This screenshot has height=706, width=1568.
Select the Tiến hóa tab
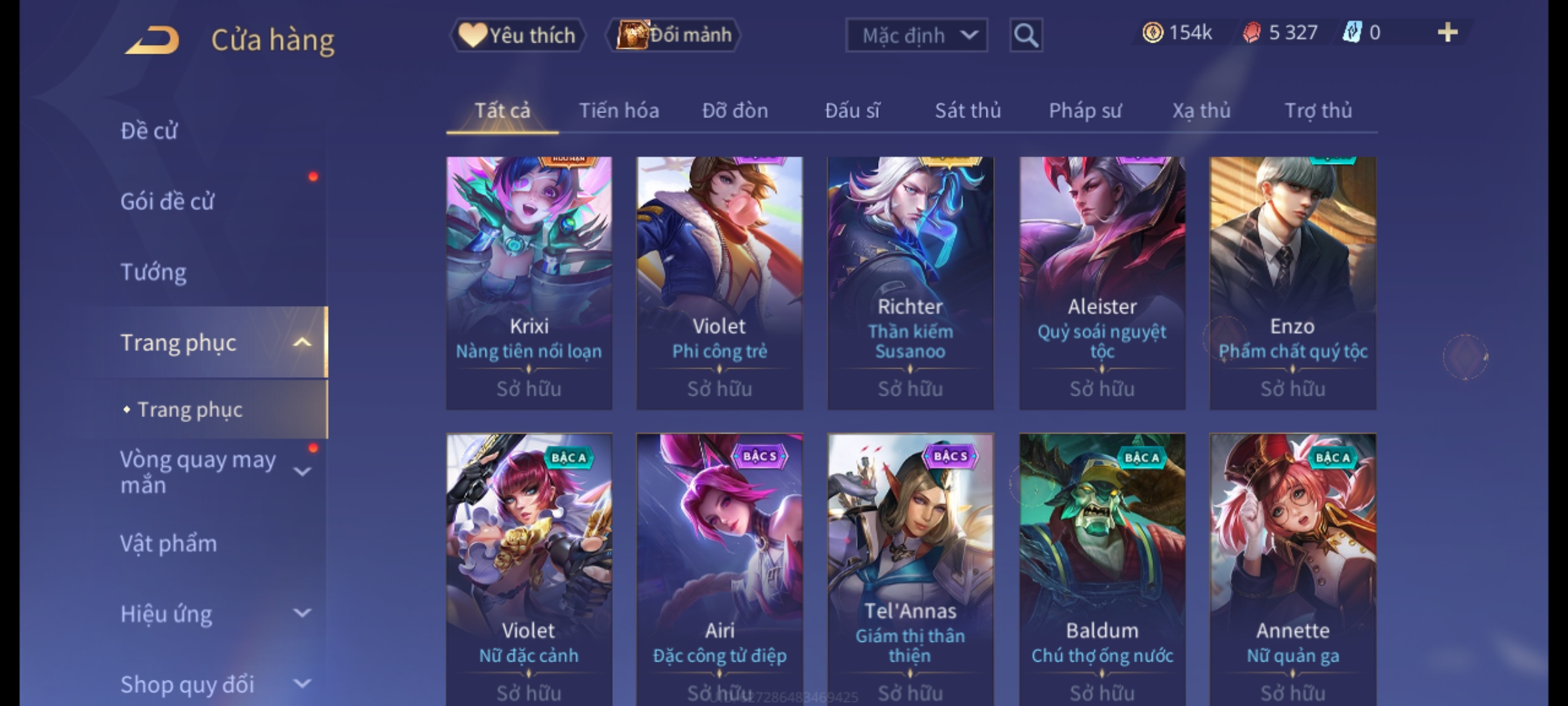click(x=619, y=110)
